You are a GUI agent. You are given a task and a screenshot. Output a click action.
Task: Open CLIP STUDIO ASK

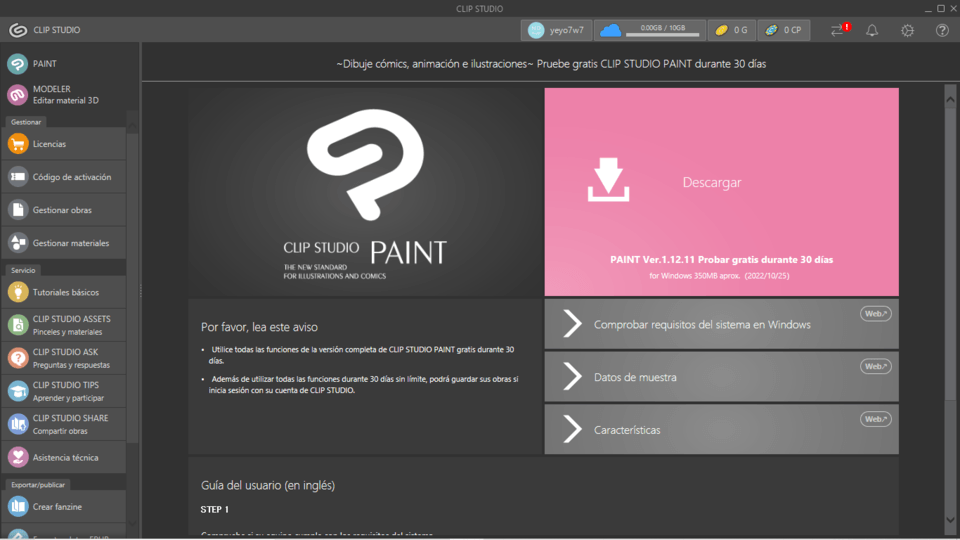click(64, 358)
